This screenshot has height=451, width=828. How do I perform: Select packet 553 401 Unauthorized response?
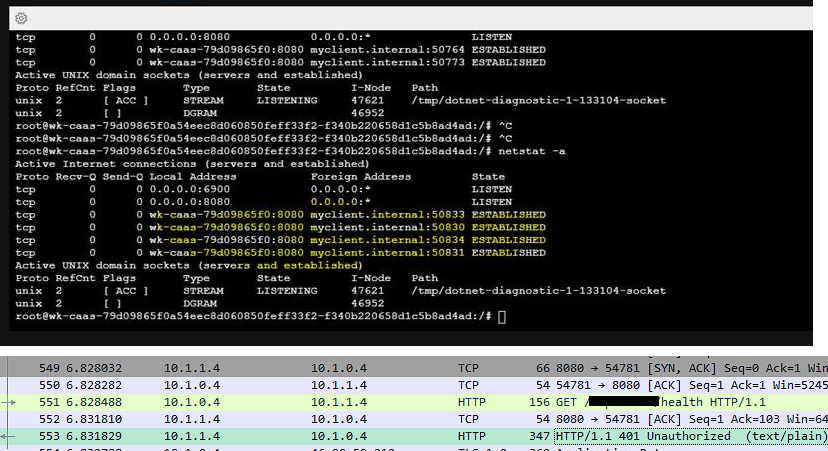[414, 436]
